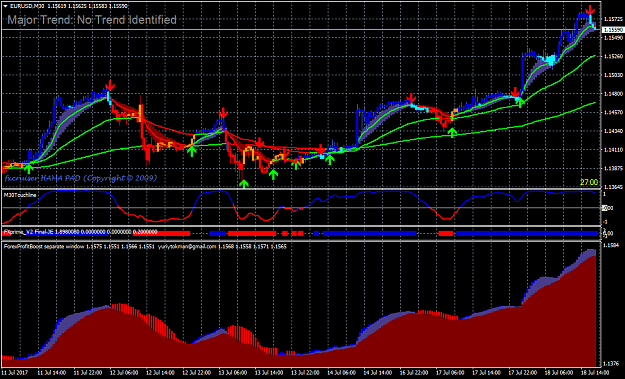Click price scale value 1.15030
The width and height of the screenshot is (625, 379).
click(x=613, y=75)
